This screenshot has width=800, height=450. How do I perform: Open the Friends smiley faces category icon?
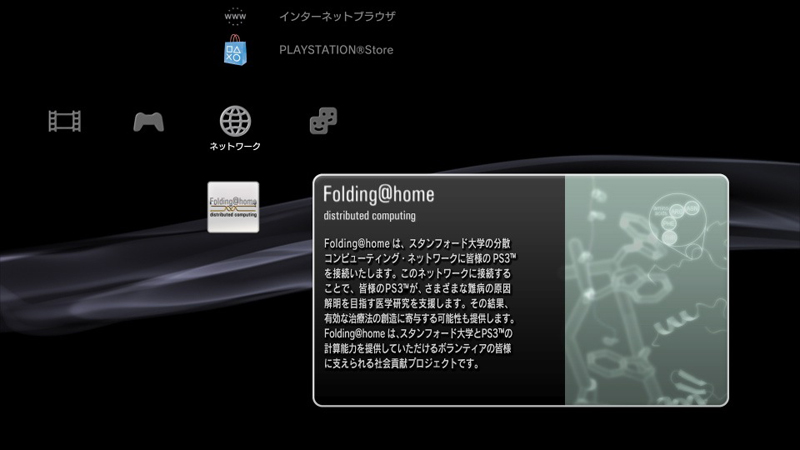(x=322, y=121)
